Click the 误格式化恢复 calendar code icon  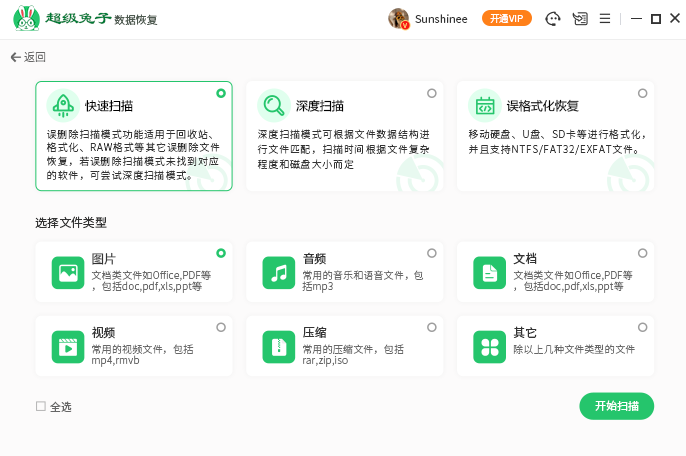[x=485, y=105]
